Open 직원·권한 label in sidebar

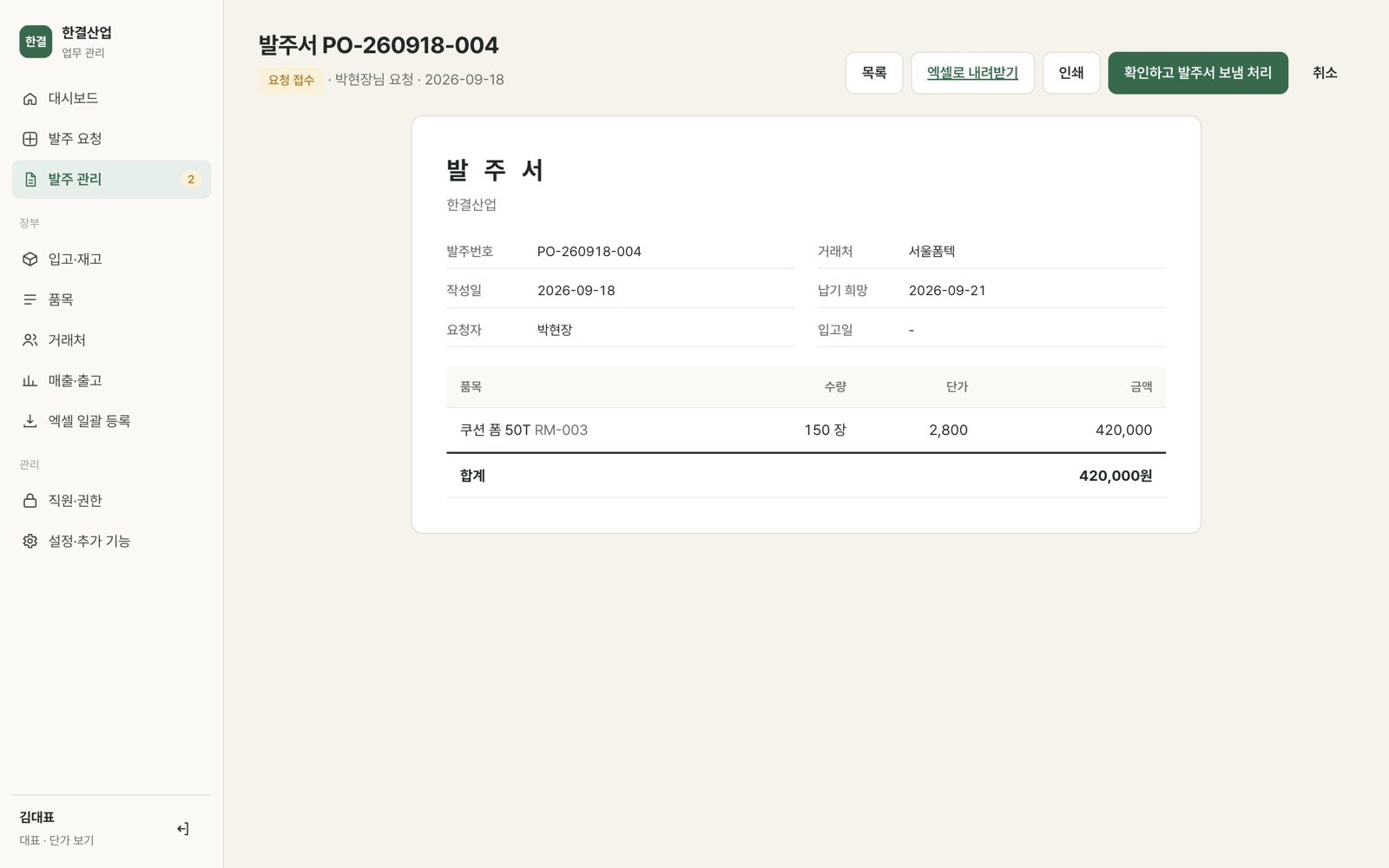(x=76, y=501)
